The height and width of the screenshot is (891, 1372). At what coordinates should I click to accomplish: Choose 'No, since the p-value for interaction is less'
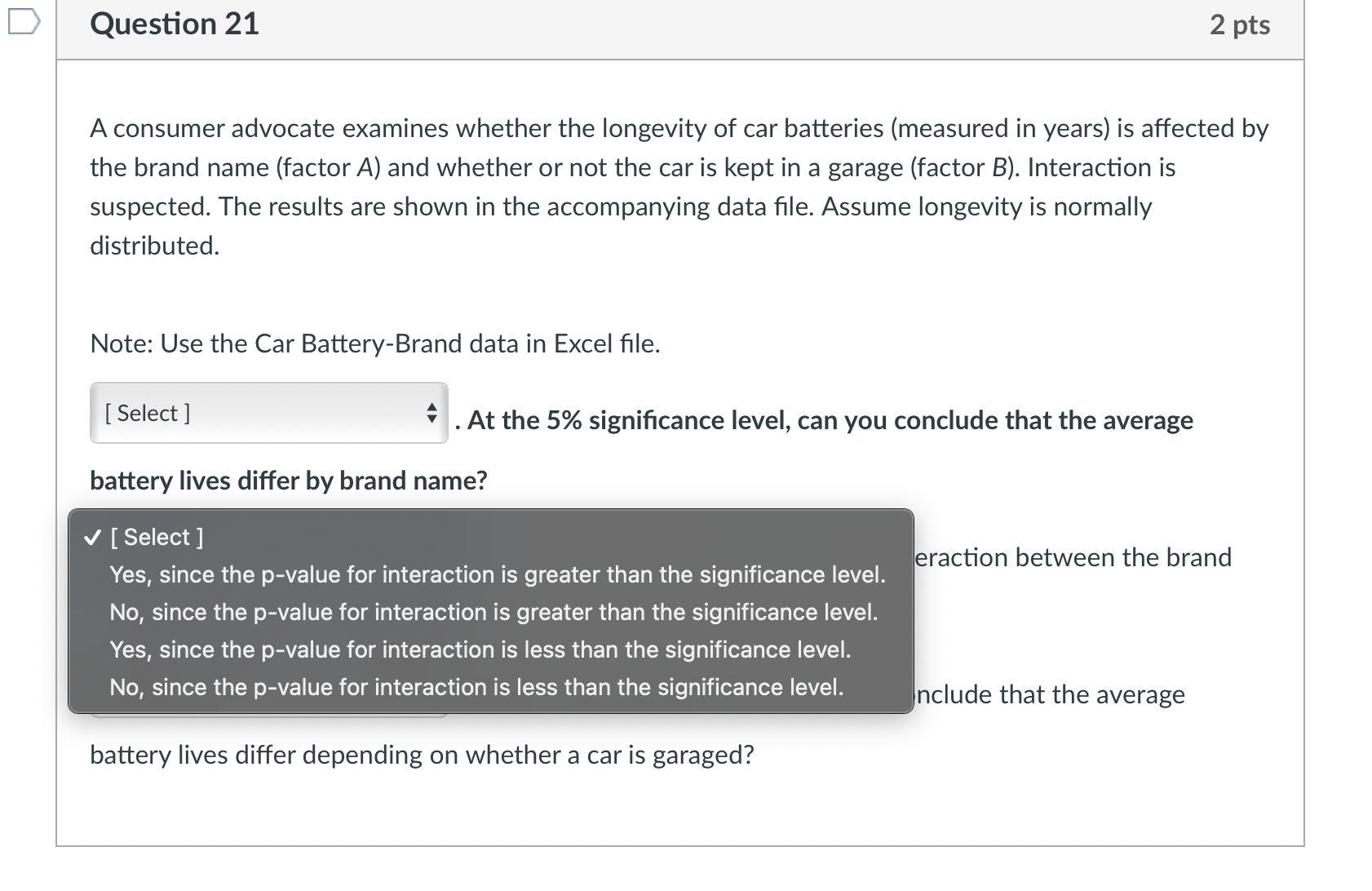pos(475,687)
